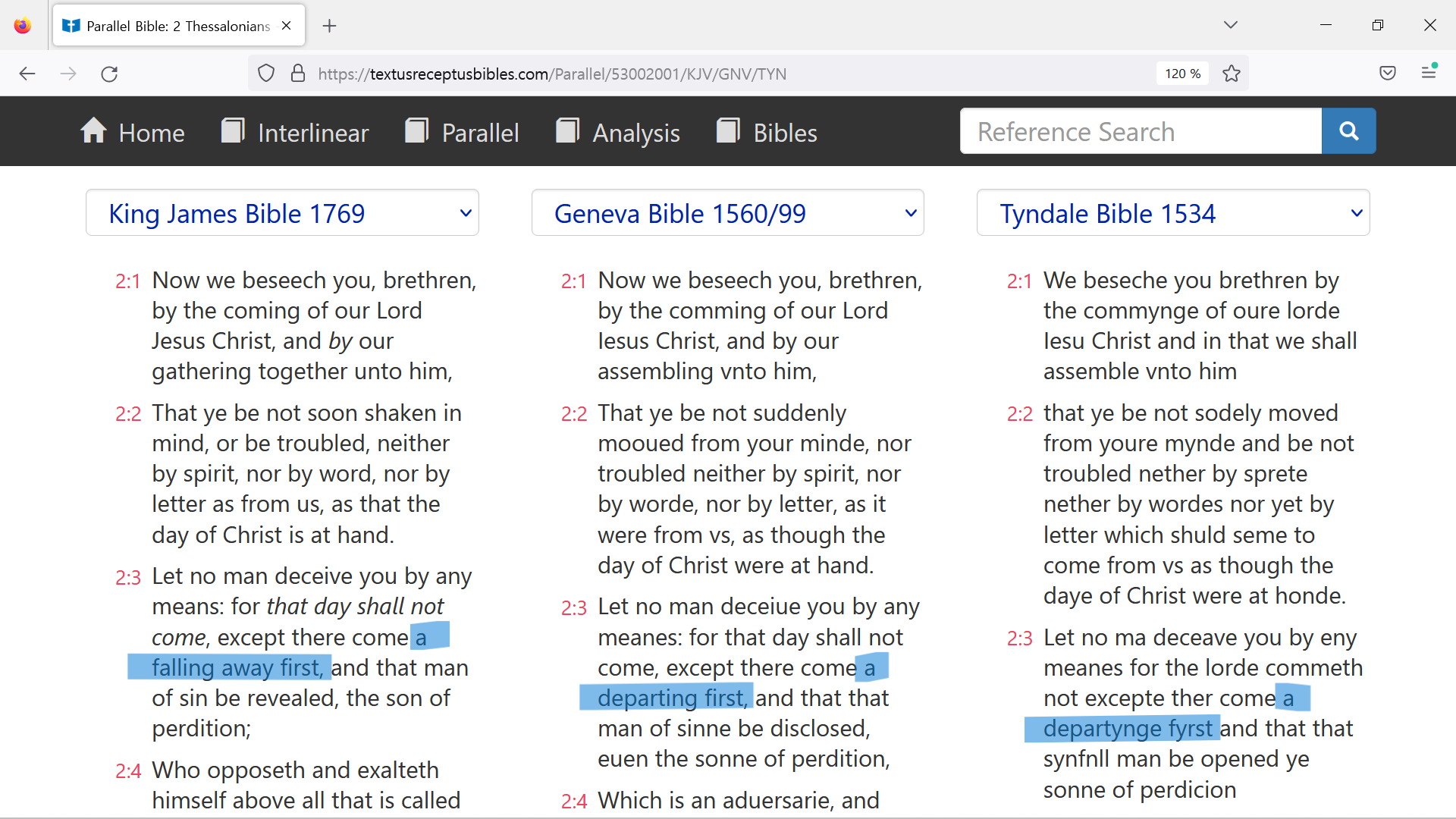Screen dimensions: 1456x819
Task: Click the browser forward arrow
Action: tap(68, 74)
